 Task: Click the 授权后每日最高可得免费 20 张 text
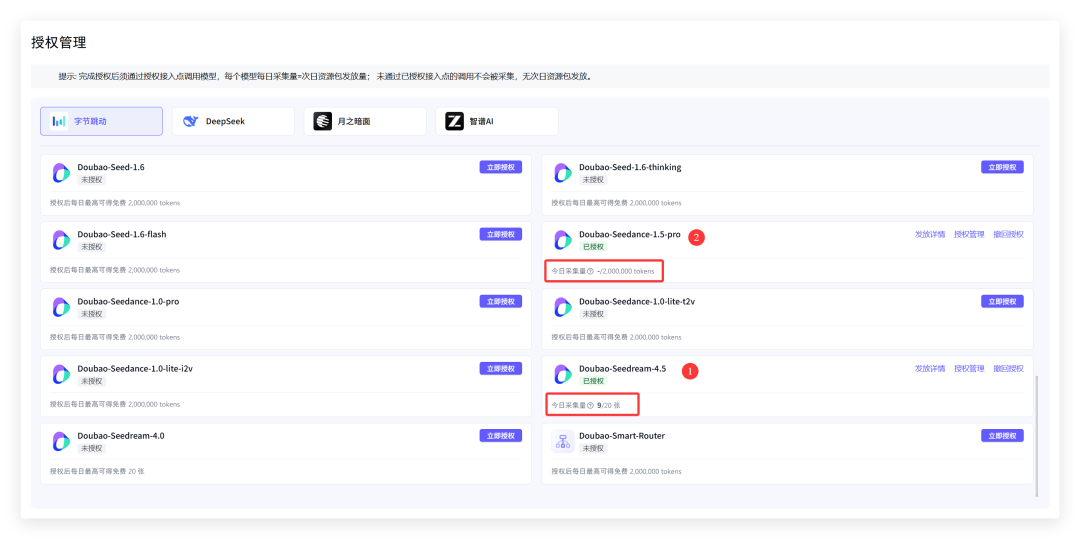[97, 472]
